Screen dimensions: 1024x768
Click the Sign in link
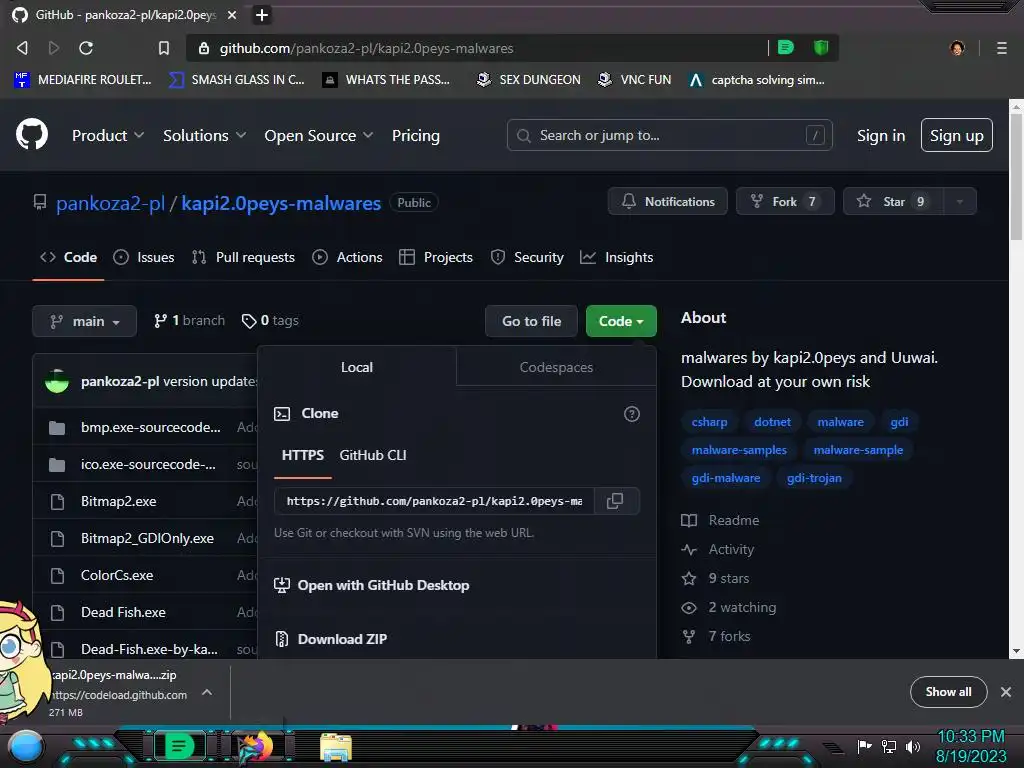point(881,135)
